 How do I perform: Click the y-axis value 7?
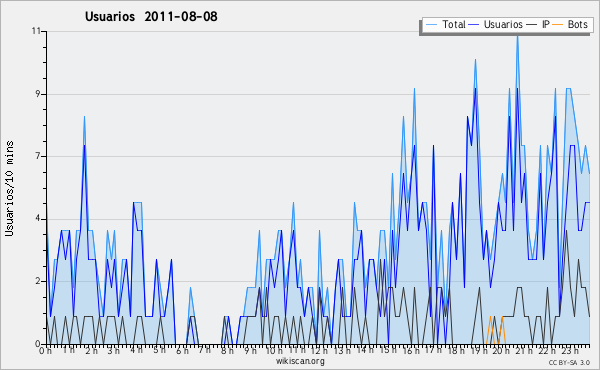coord(38,156)
